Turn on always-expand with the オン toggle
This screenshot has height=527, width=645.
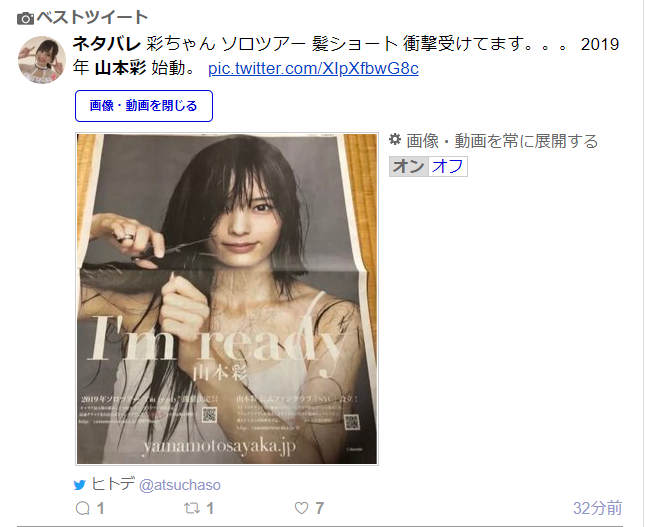click(408, 166)
